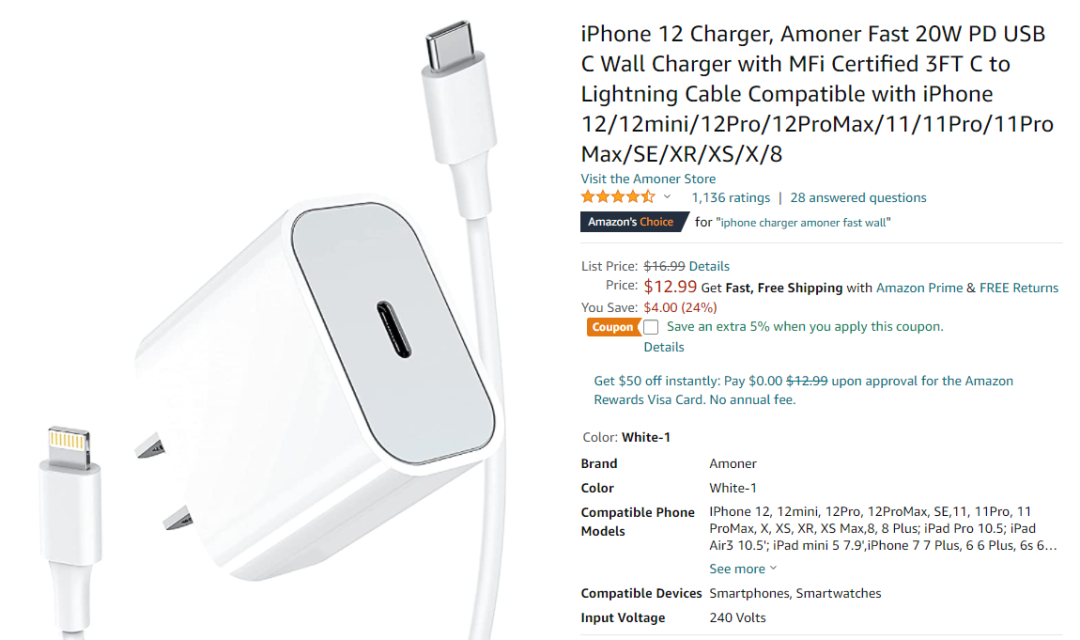Open the FREE Returns link

click(1018, 288)
